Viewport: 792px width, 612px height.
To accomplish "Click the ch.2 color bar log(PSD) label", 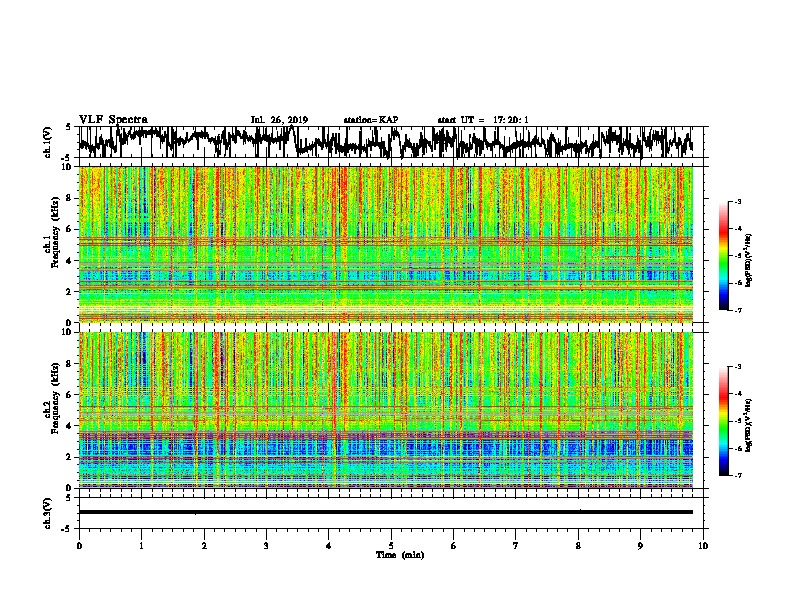I will [x=749, y=426].
